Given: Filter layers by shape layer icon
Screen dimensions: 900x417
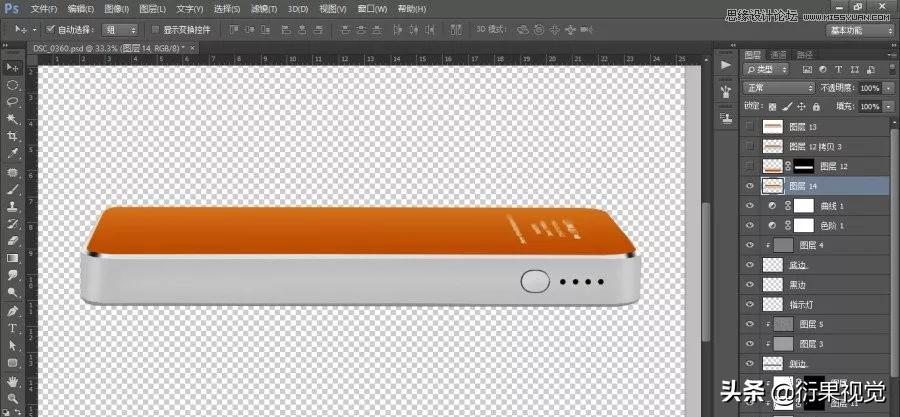Looking at the screenshot, I should (x=854, y=69).
